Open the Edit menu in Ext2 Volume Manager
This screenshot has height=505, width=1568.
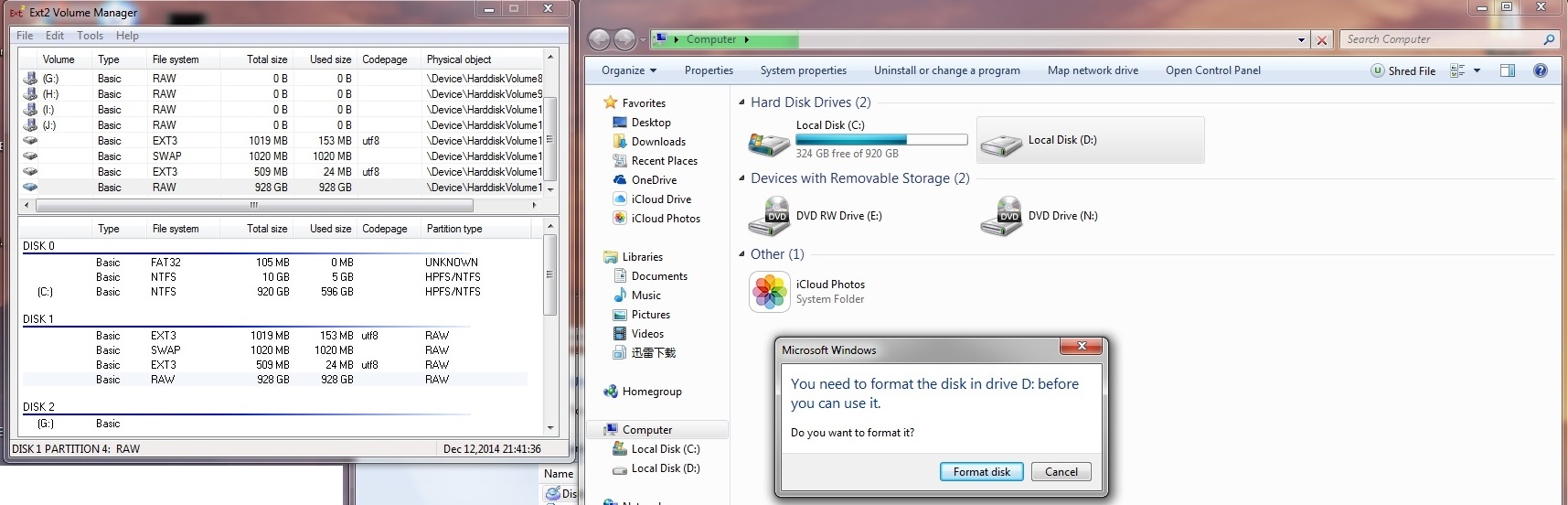tap(55, 36)
